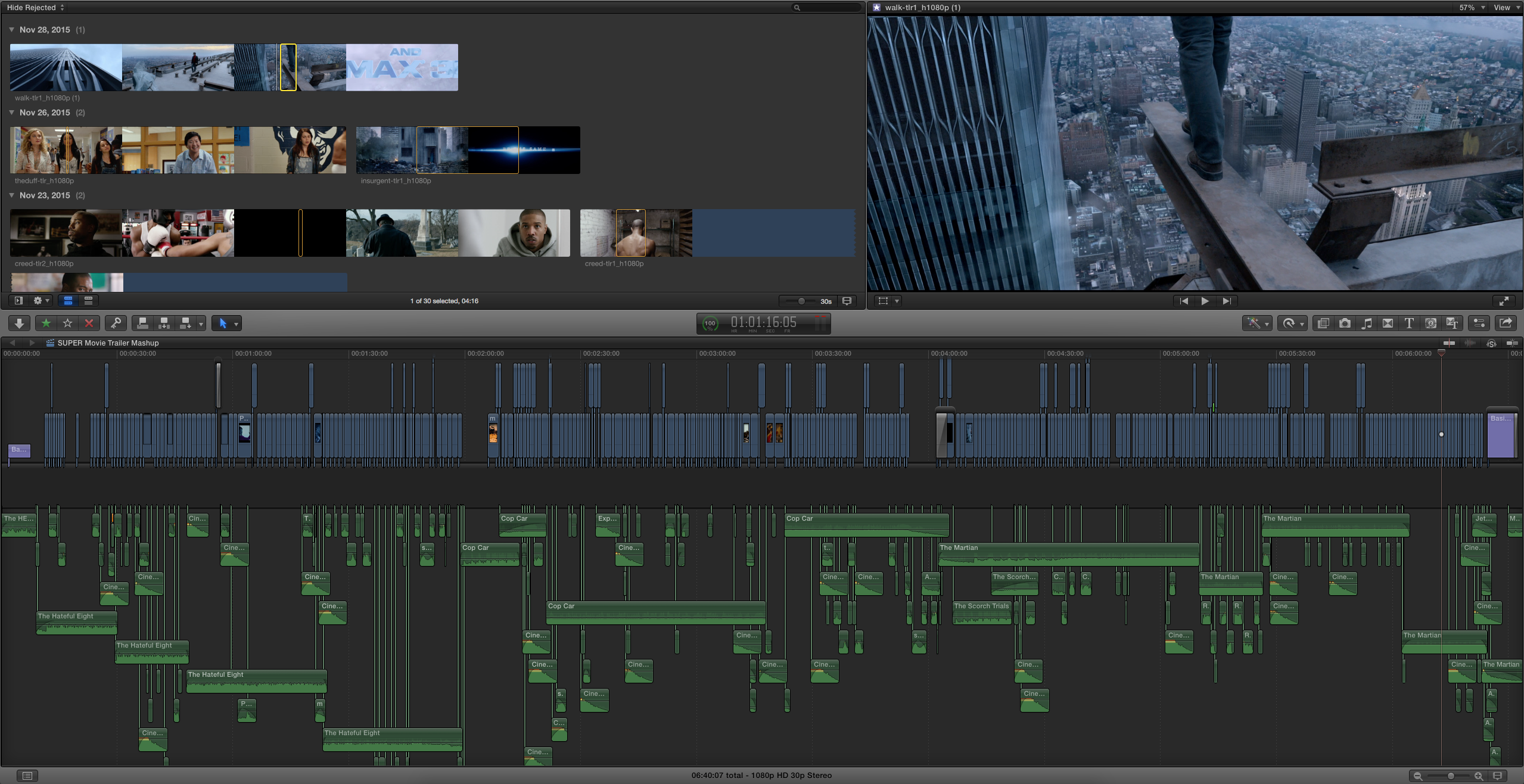Image resolution: width=1524 pixels, height=784 pixels.
Task: Reject the selection with the red X
Action: tap(89, 323)
